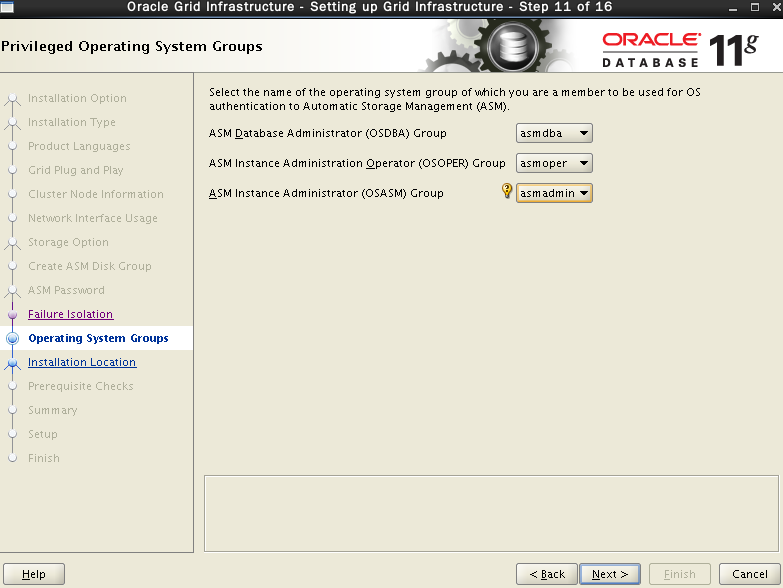Open the ASM Database Administrator (OSDBA) group dropdown

[x=555, y=133]
